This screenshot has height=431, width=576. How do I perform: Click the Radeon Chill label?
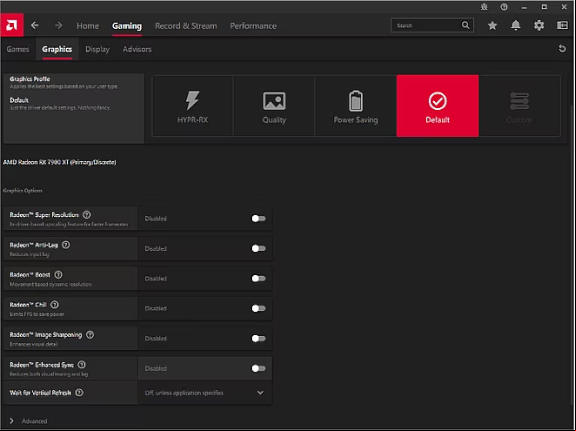(28, 305)
